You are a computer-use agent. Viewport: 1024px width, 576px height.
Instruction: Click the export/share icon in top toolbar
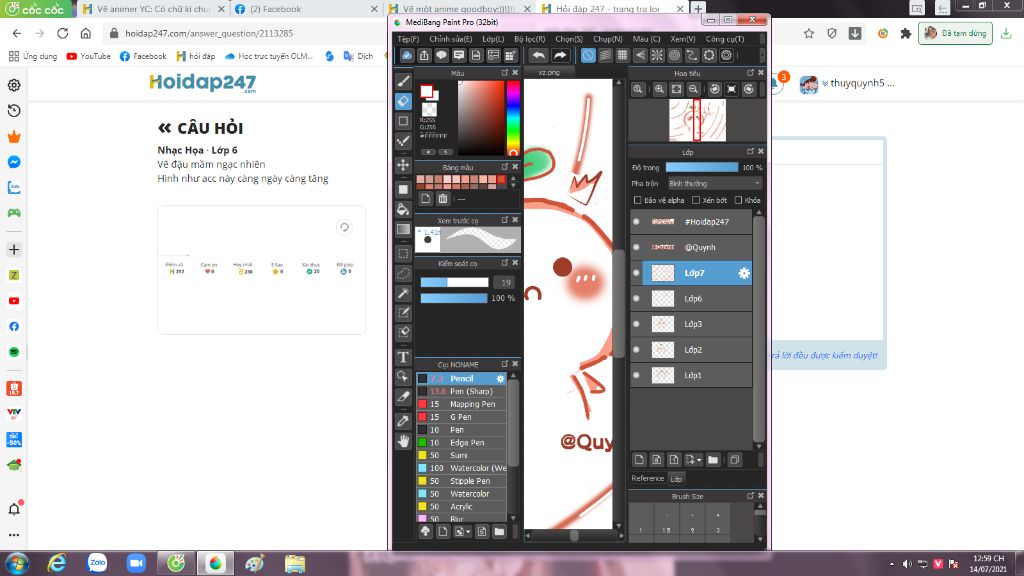tap(424, 56)
